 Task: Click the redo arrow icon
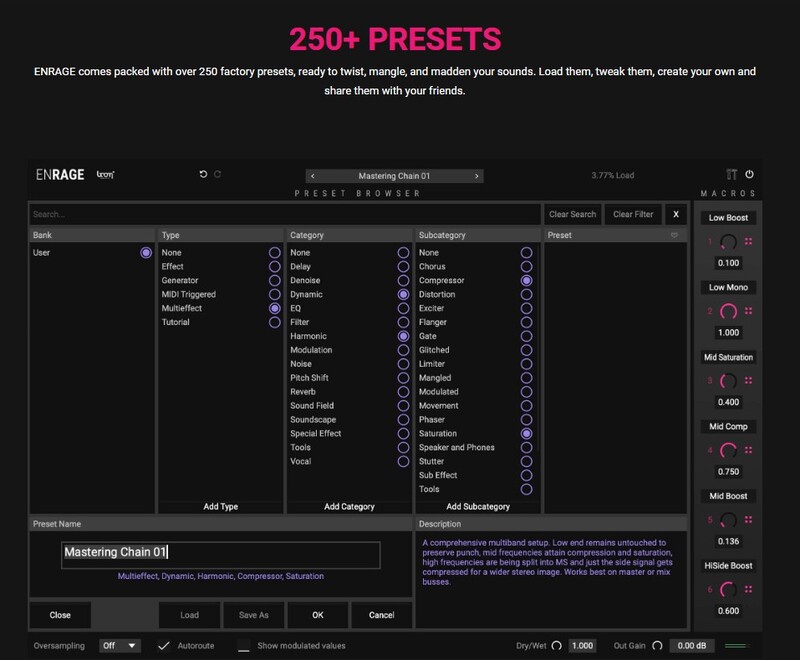217,174
